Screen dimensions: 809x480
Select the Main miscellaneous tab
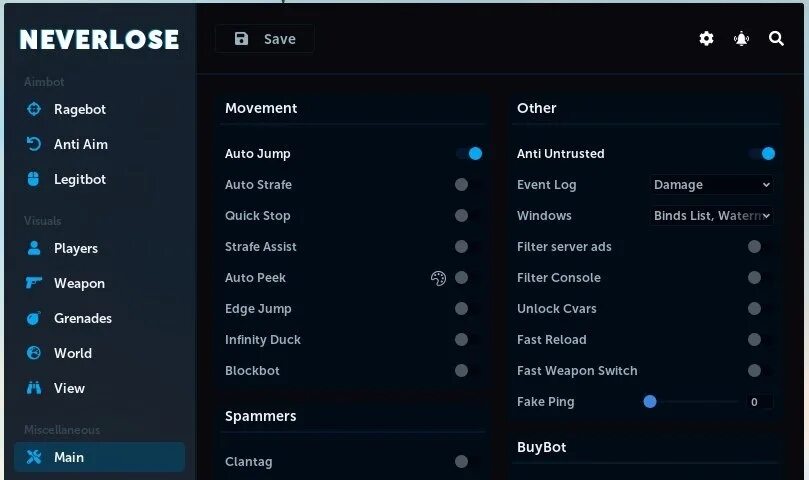tap(99, 457)
